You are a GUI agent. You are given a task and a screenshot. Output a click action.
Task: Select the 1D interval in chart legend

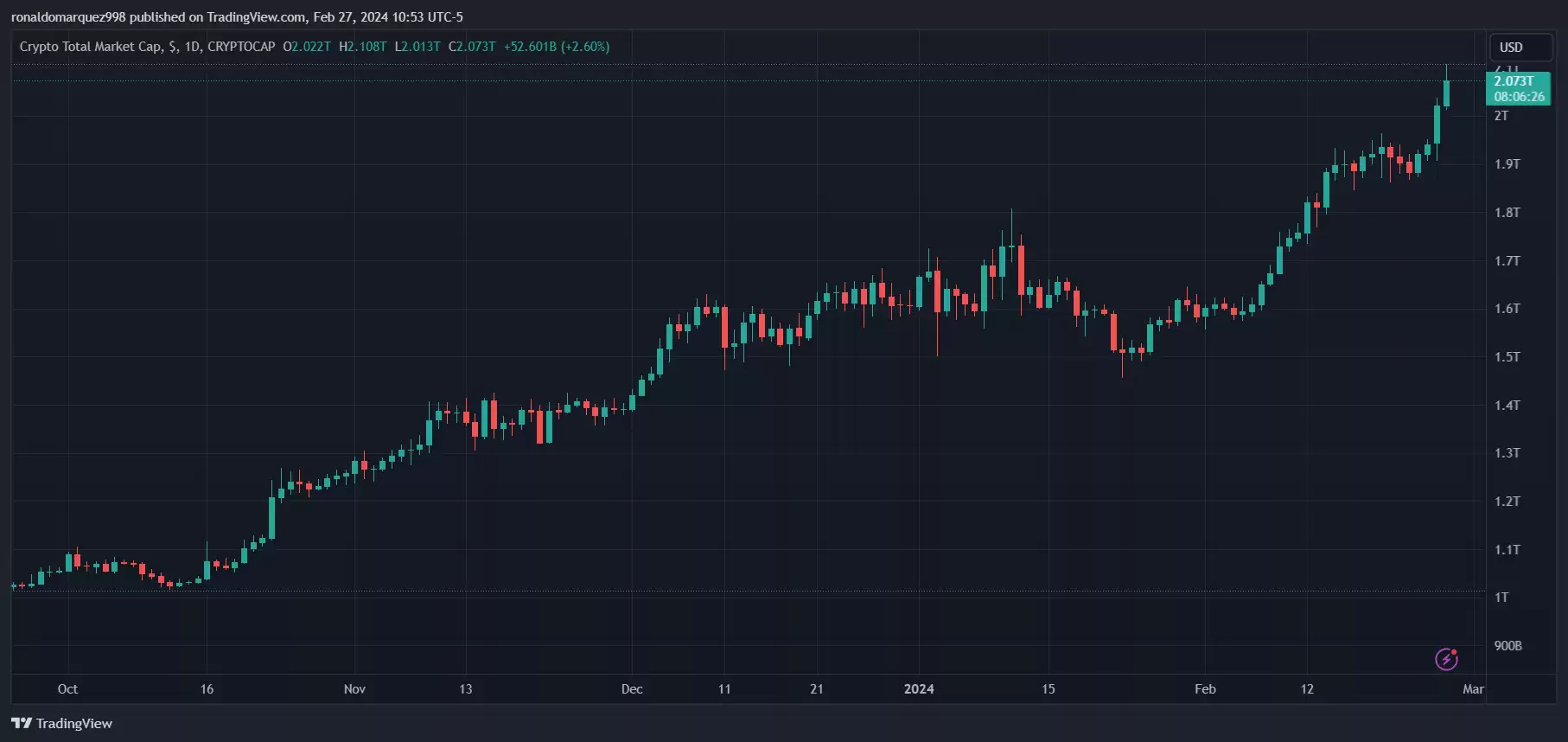coord(192,47)
